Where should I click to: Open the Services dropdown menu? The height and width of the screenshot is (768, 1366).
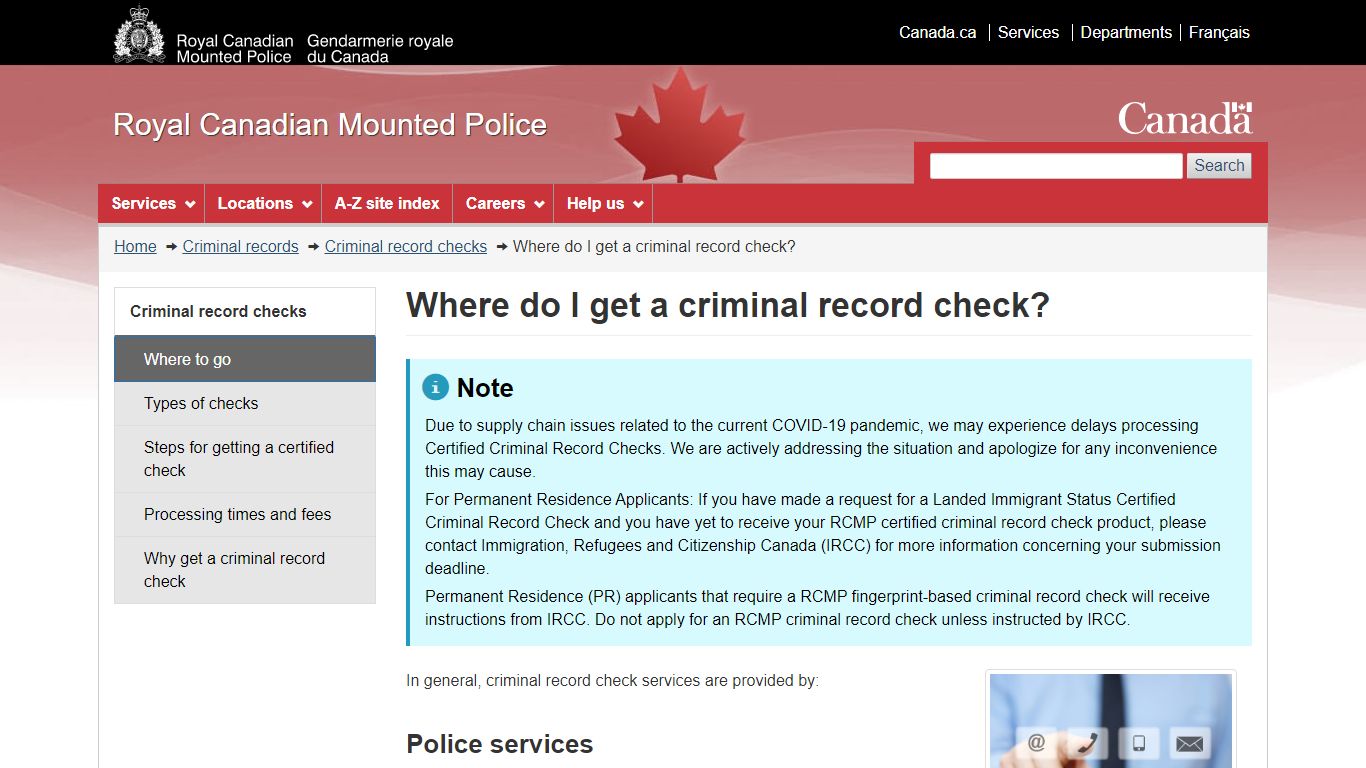152,203
